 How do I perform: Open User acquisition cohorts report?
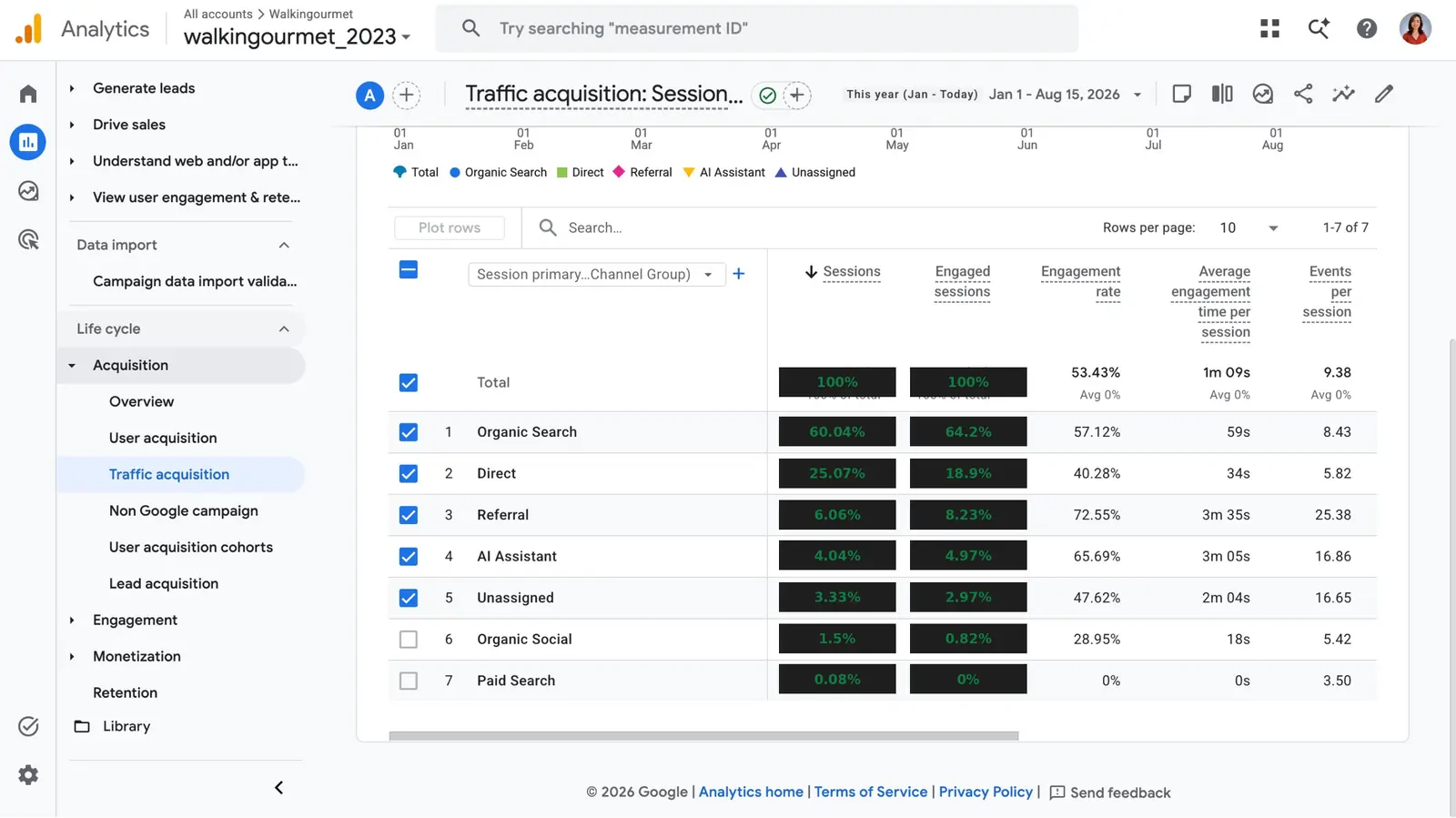pyautogui.click(x=191, y=547)
